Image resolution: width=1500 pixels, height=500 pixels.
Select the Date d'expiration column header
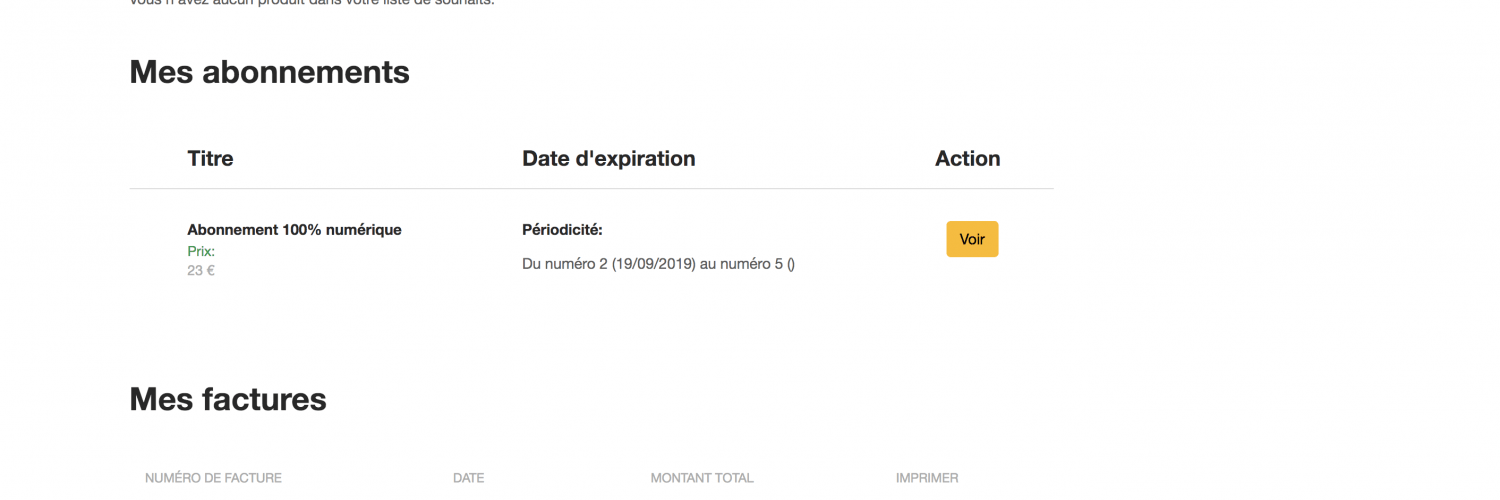(x=608, y=159)
